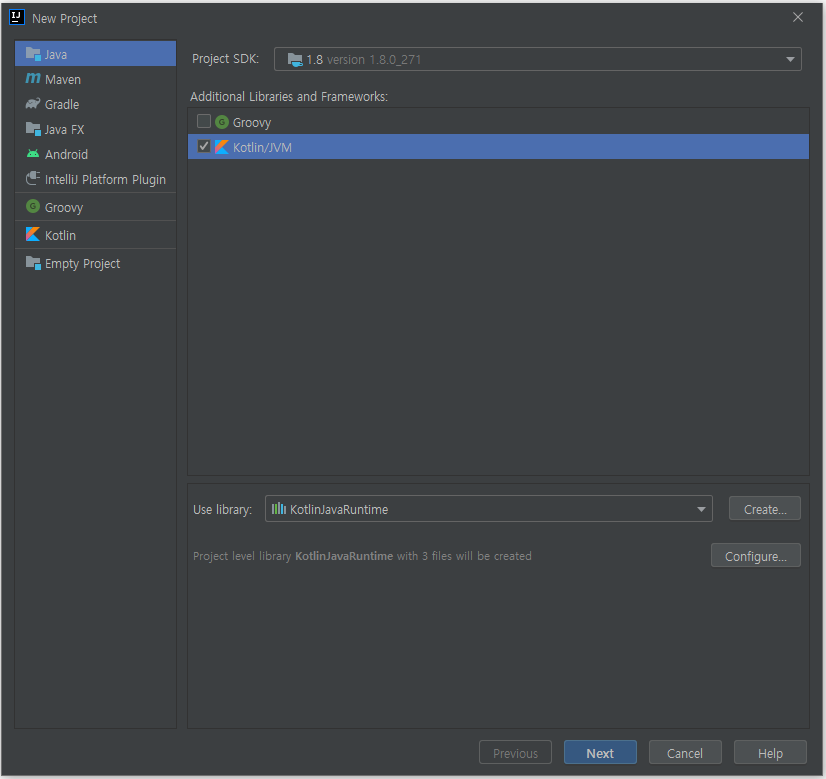Select the IntelliJ Platform Plugin icon
This screenshot has width=826, height=779.
coord(33,179)
